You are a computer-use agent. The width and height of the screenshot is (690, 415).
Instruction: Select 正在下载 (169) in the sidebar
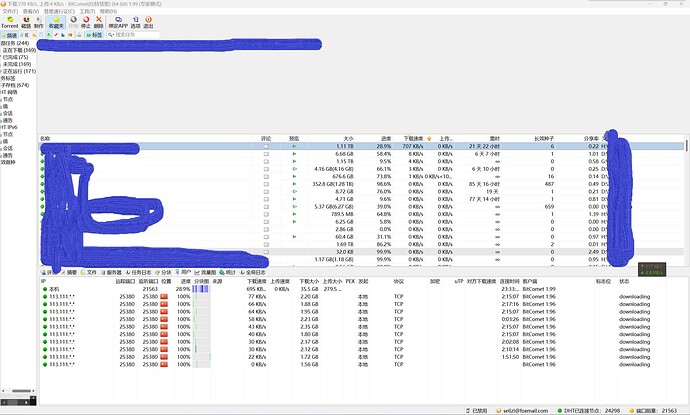(19, 50)
